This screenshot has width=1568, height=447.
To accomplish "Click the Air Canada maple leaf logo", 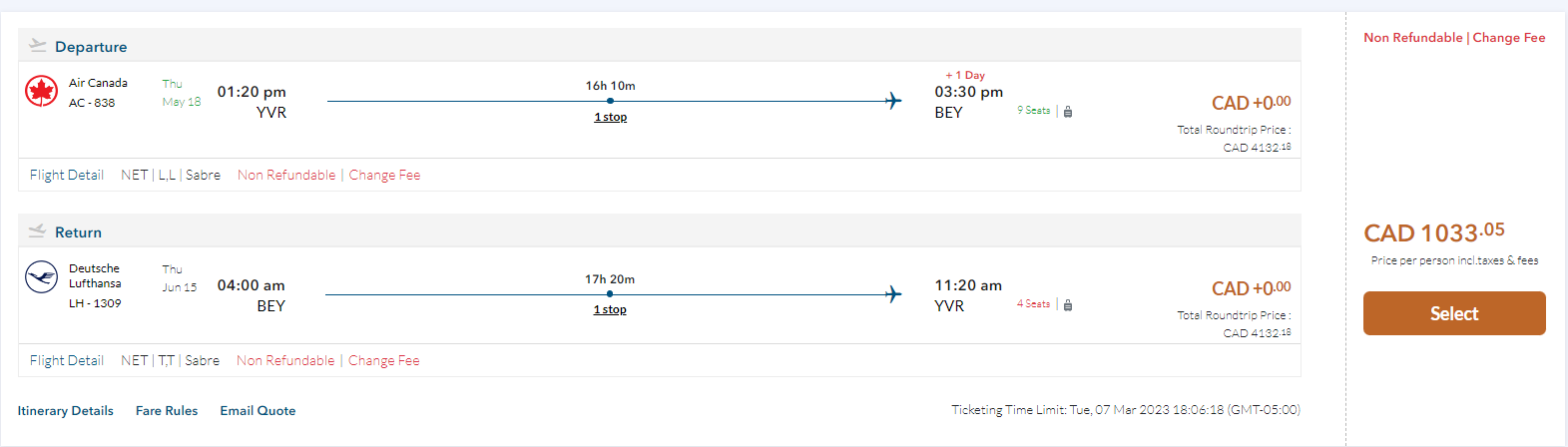I will coord(41,92).
